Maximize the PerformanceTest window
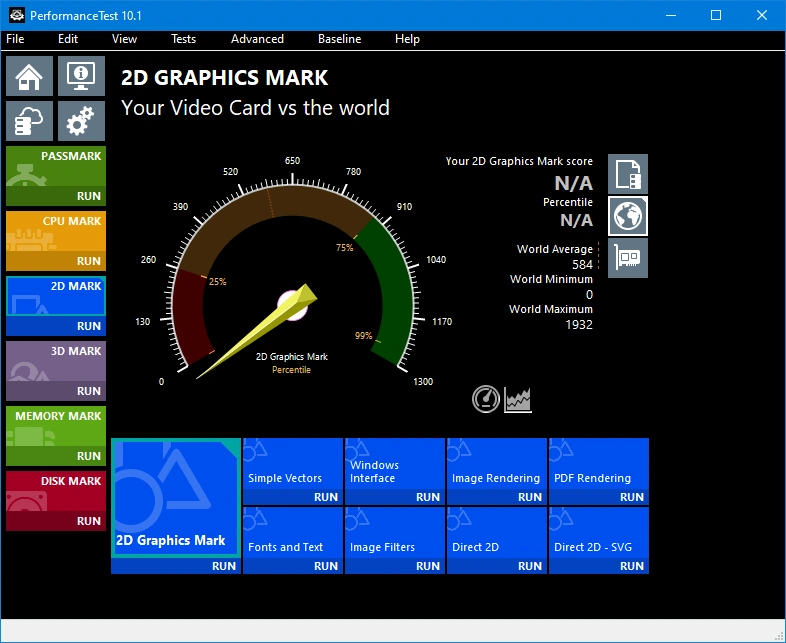 coord(716,16)
